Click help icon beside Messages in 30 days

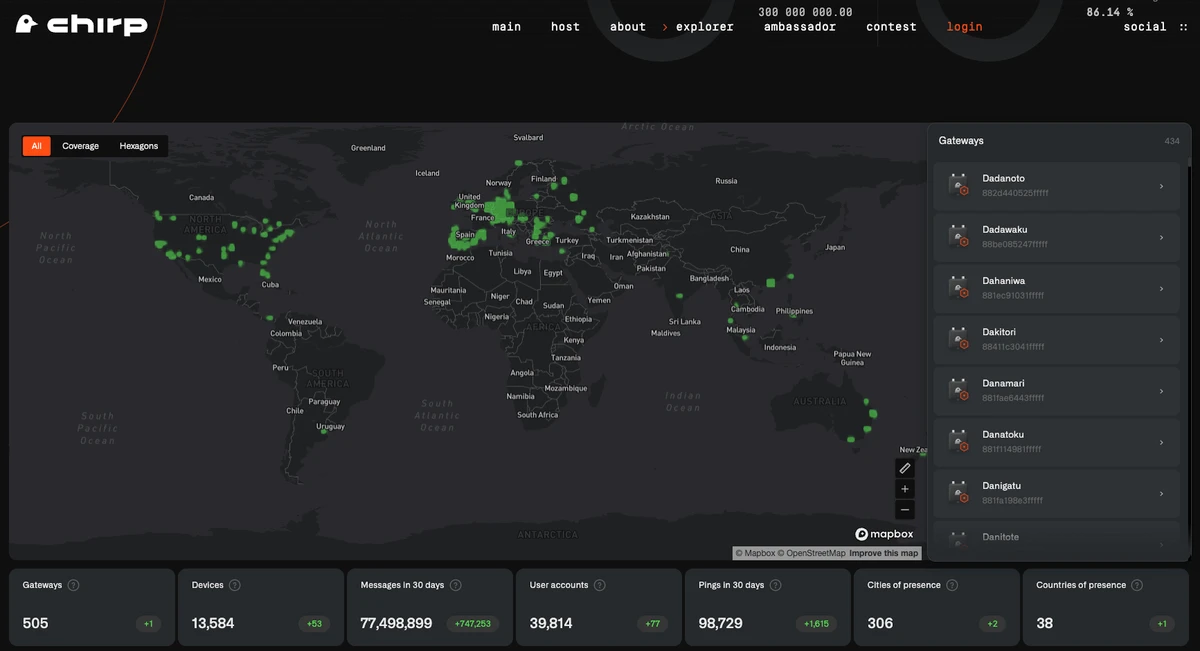click(456, 585)
